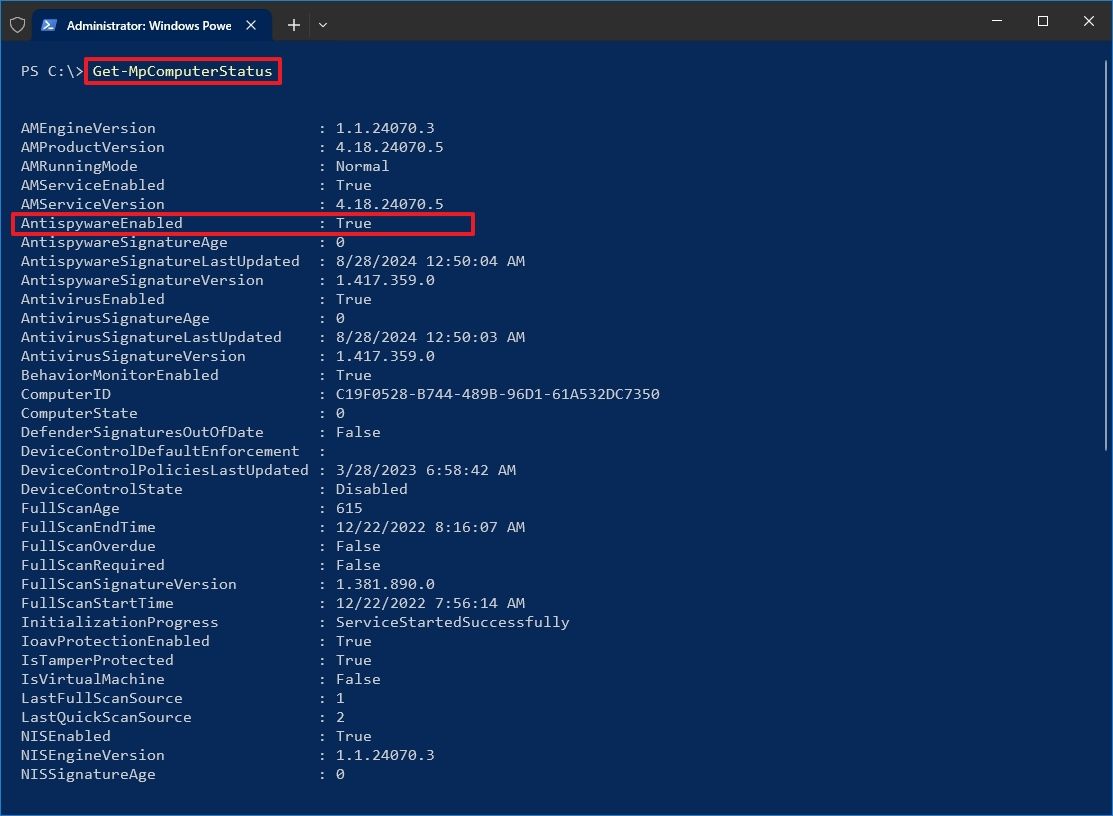Open the new tab dropdown chevron
Image resolution: width=1113 pixels, height=816 pixels.
click(x=322, y=24)
